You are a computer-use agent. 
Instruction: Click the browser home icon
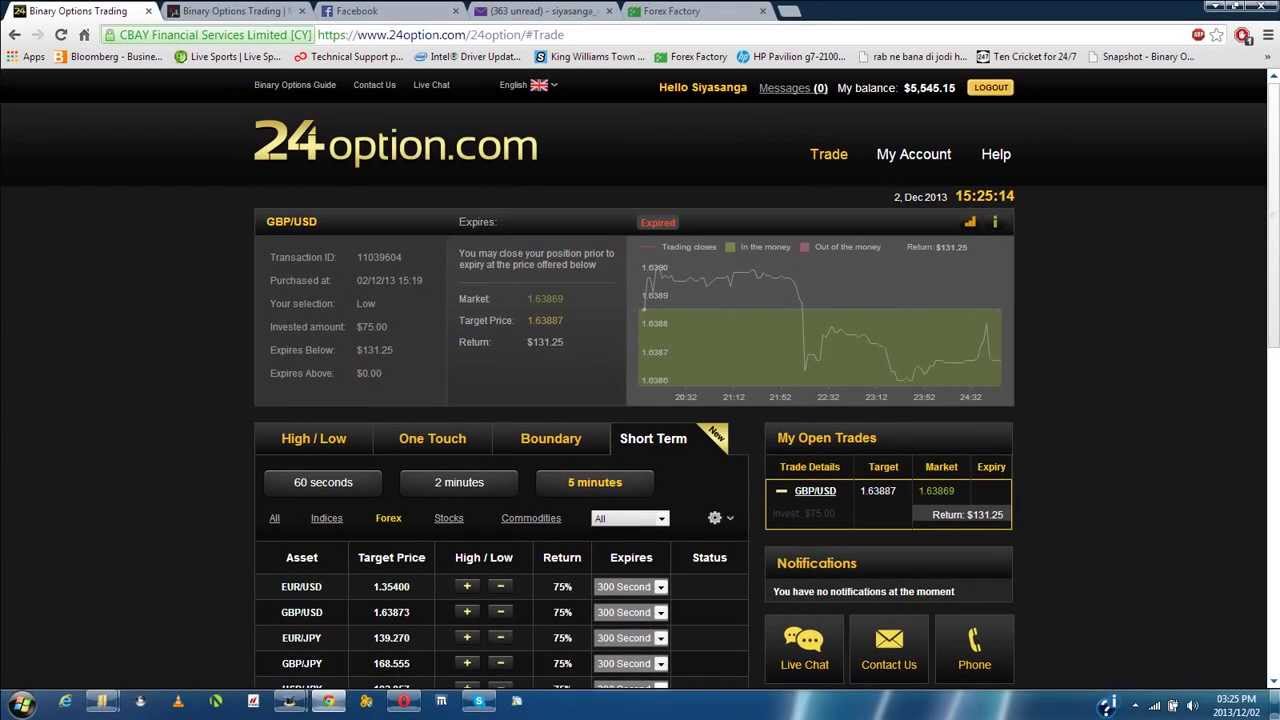coord(84,35)
